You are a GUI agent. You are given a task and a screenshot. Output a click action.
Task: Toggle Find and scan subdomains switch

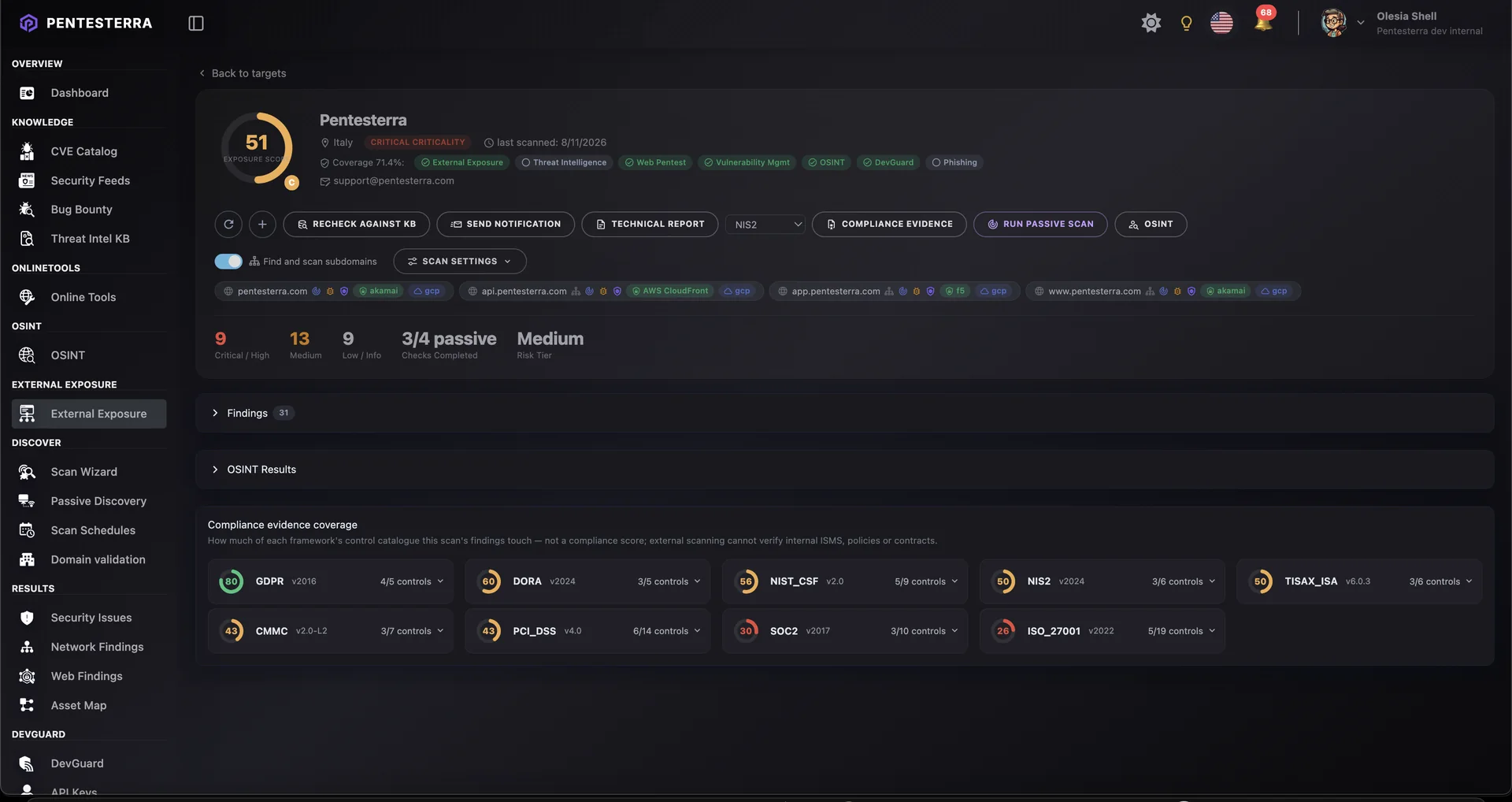click(228, 262)
